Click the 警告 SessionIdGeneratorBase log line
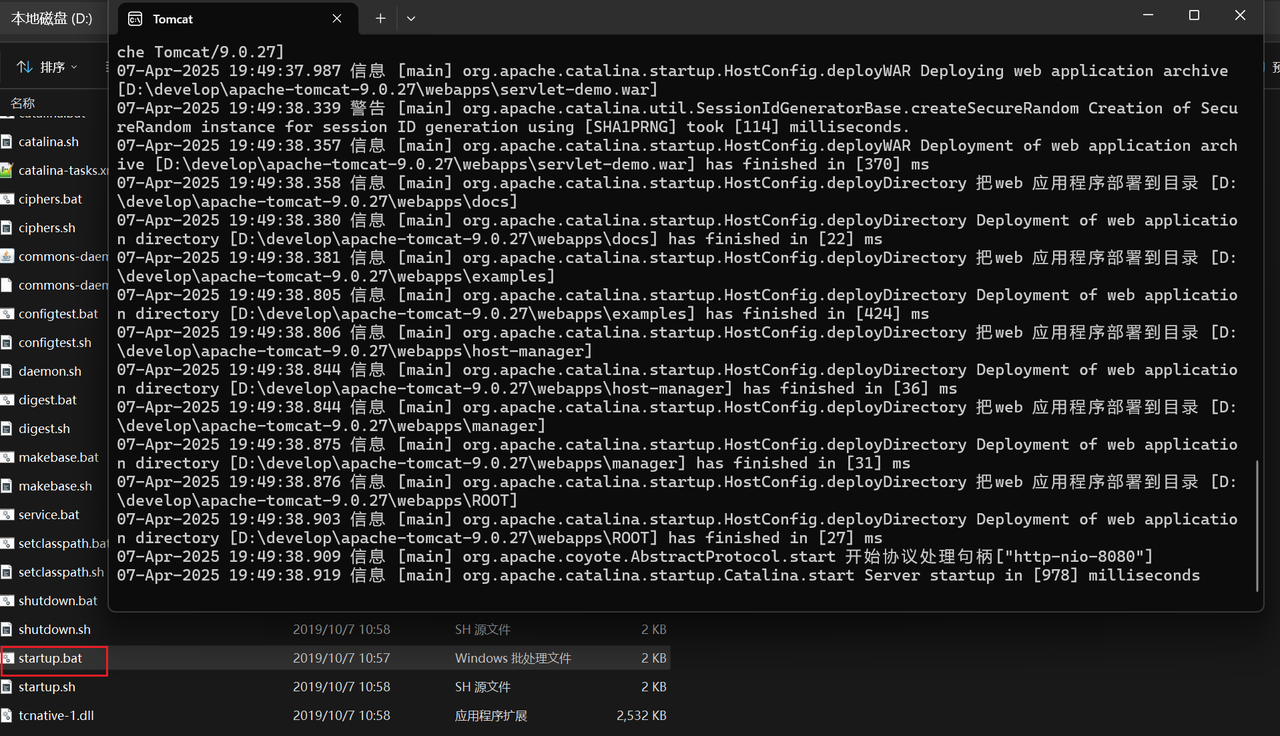Screen dimensions: 1280x736 (677, 118)
